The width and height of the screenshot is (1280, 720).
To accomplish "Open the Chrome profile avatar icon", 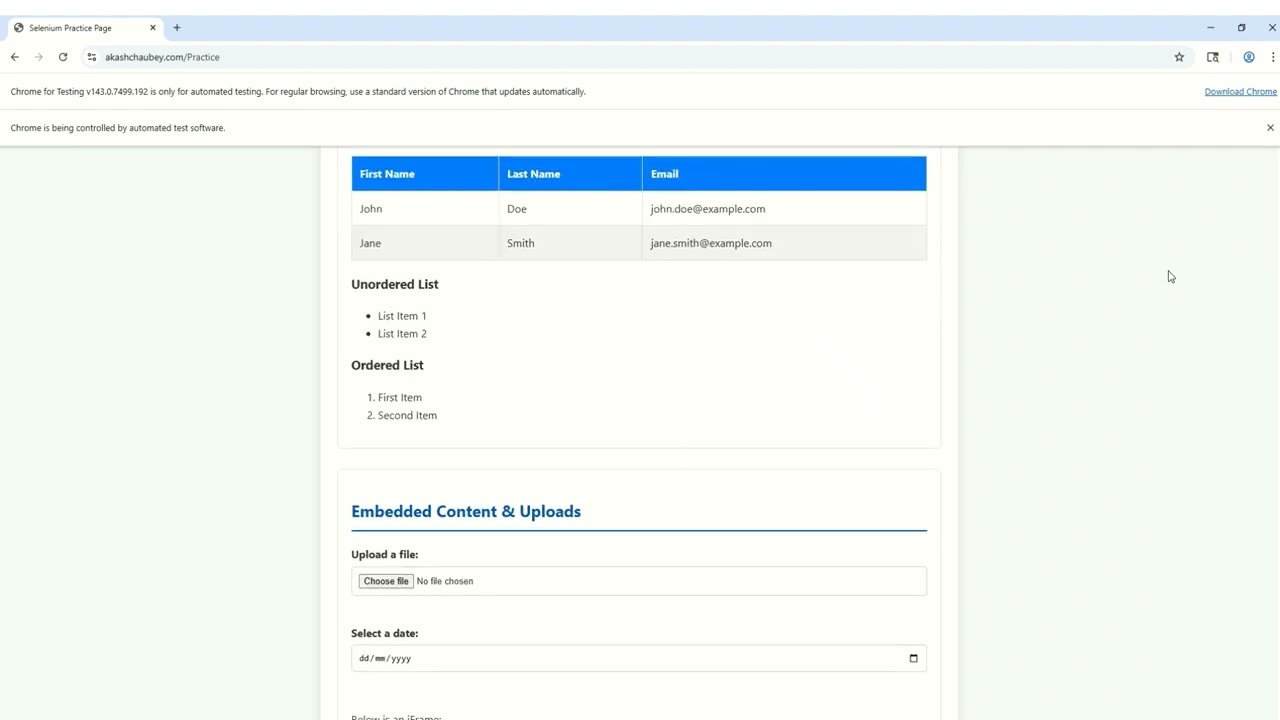I will tap(1249, 57).
